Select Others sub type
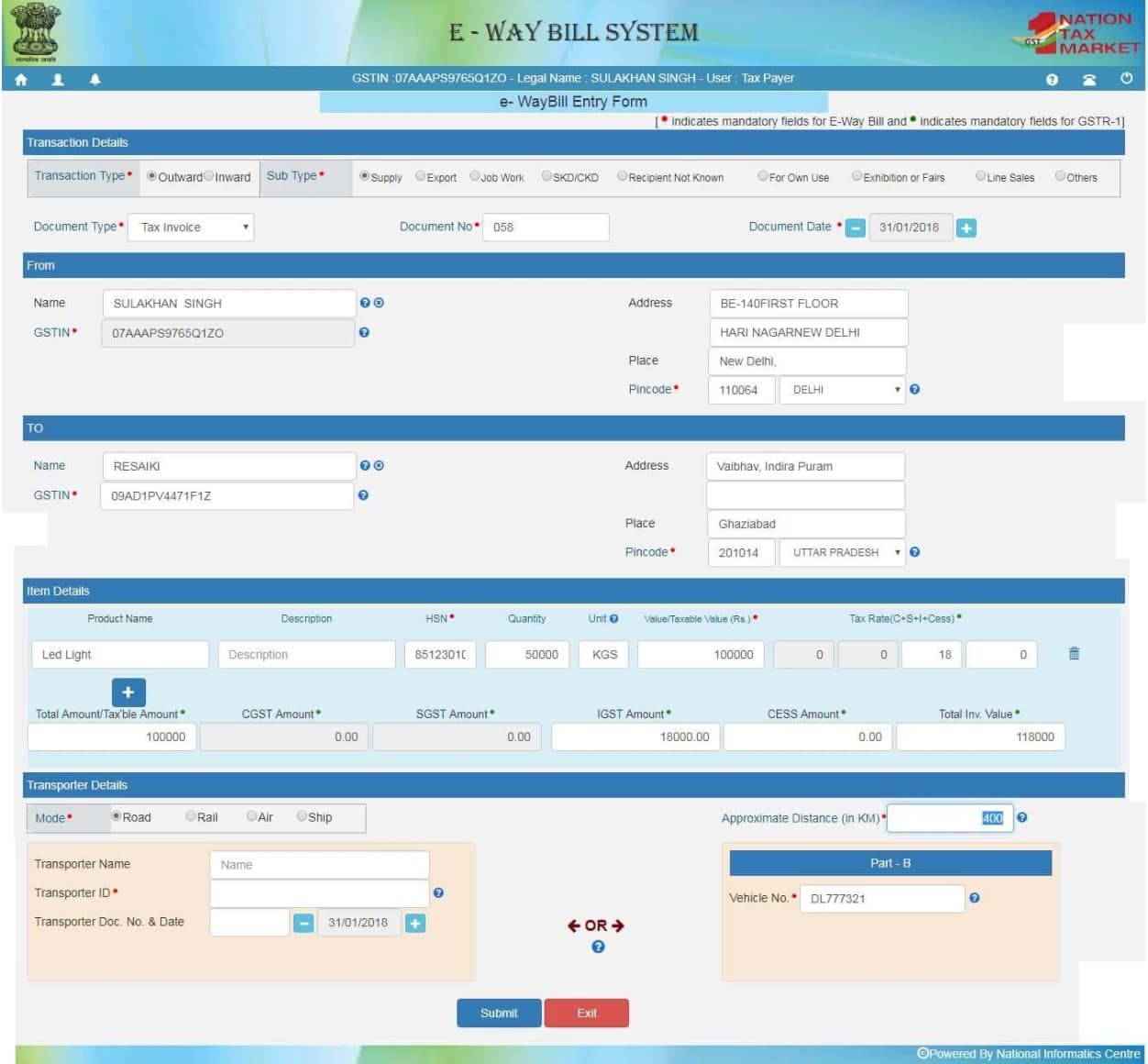The width and height of the screenshot is (1148, 1064). click(1061, 176)
